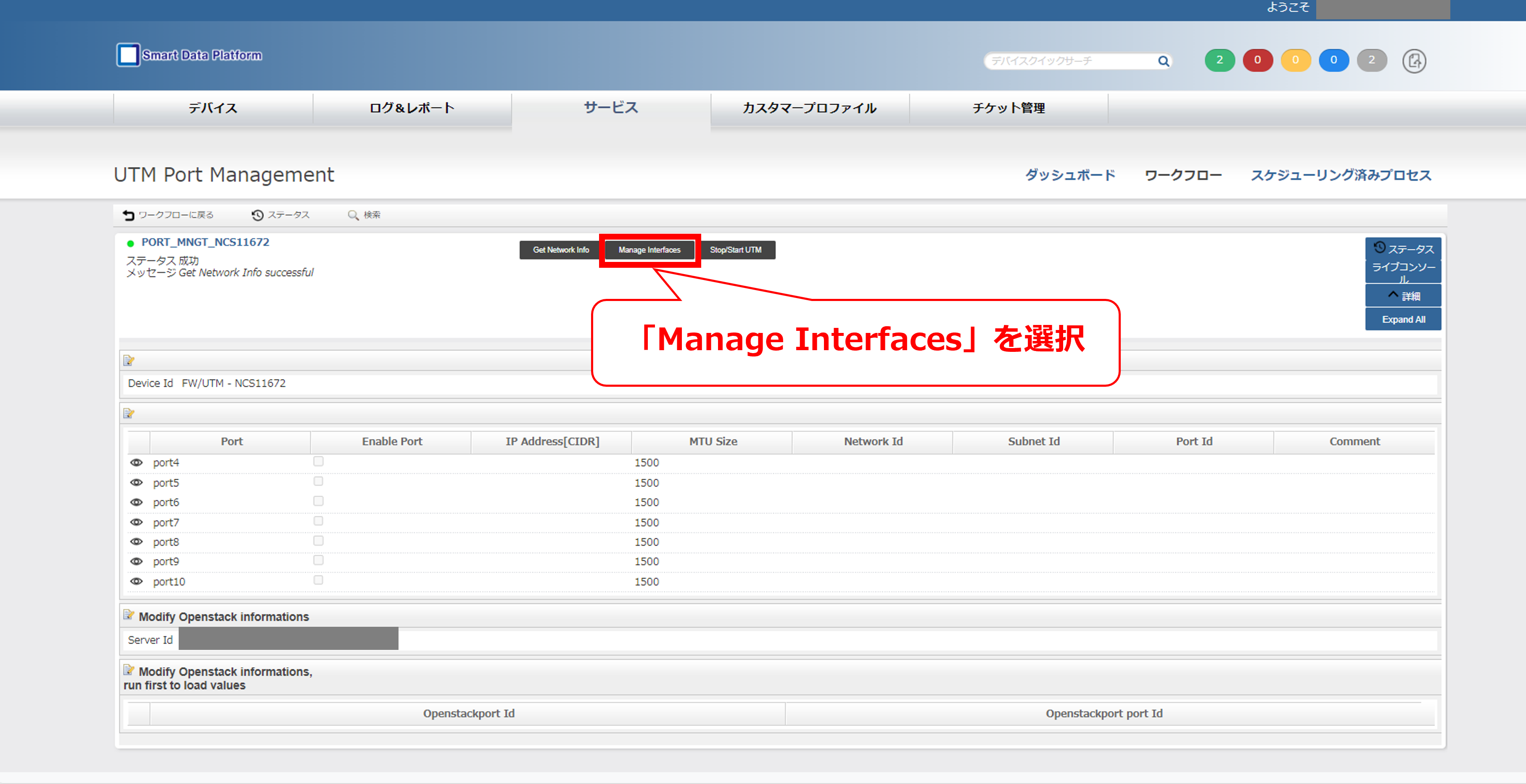The height and width of the screenshot is (784, 1526).
Task: Click the eye icon for port5
Action: click(x=136, y=482)
